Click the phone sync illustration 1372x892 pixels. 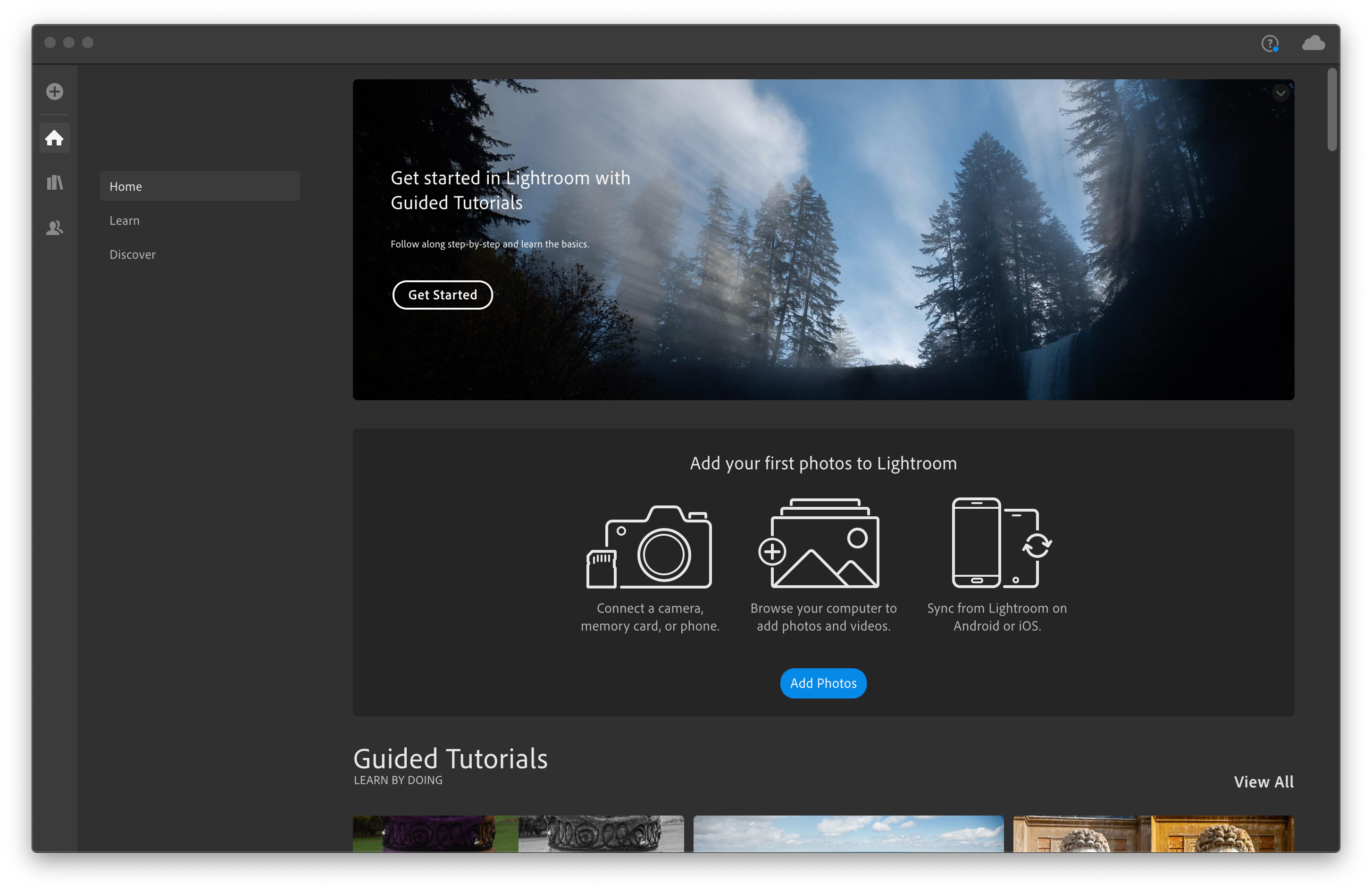[1001, 543]
